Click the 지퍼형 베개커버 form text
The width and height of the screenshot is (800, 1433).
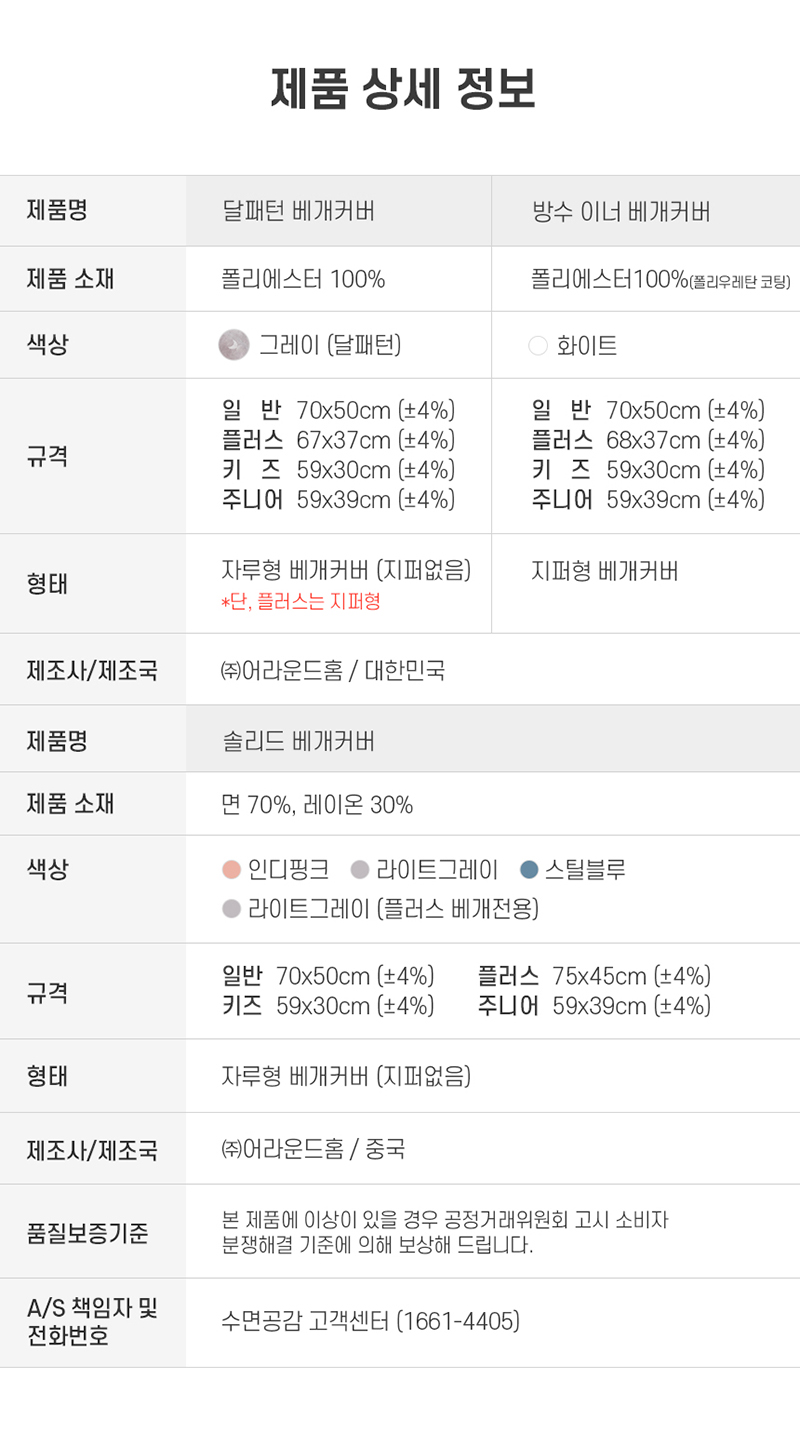tap(605, 571)
